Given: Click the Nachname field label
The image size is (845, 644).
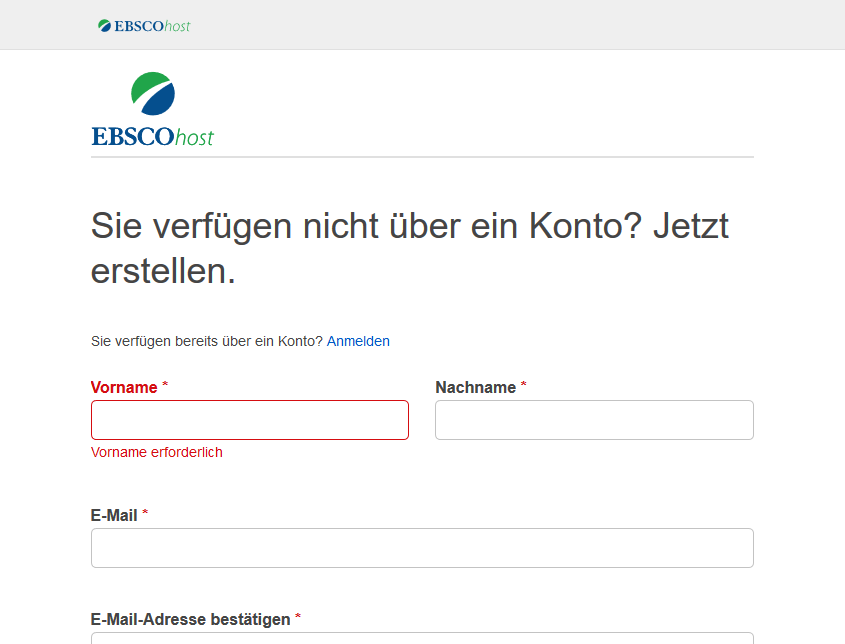Looking at the screenshot, I should coord(475,387).
